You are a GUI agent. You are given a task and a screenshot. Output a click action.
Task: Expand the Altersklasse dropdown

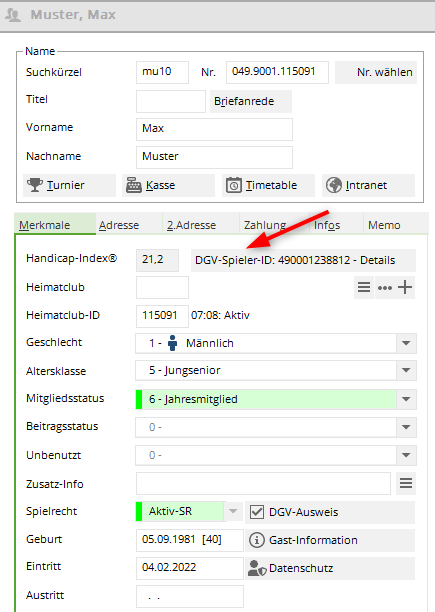(406, 370)
